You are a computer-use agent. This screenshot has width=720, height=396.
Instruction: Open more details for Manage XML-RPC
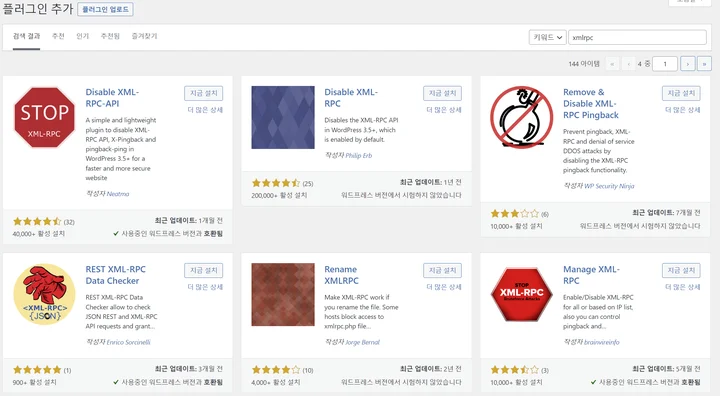click(682, 287)
